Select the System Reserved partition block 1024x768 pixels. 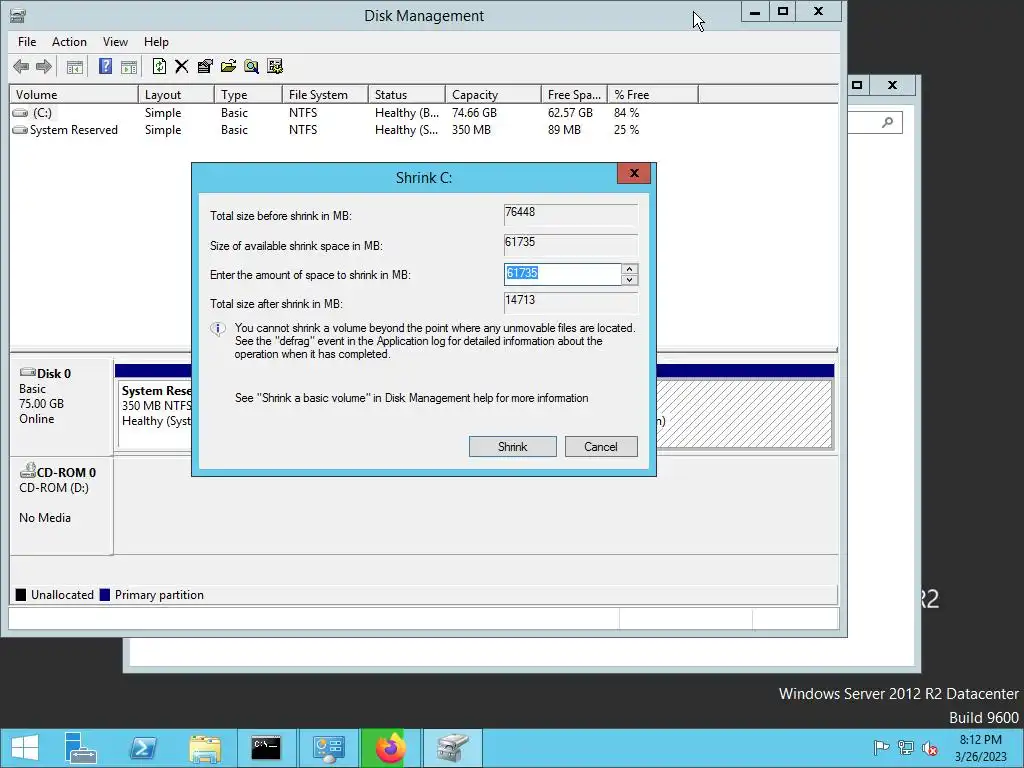pos(155,413)
